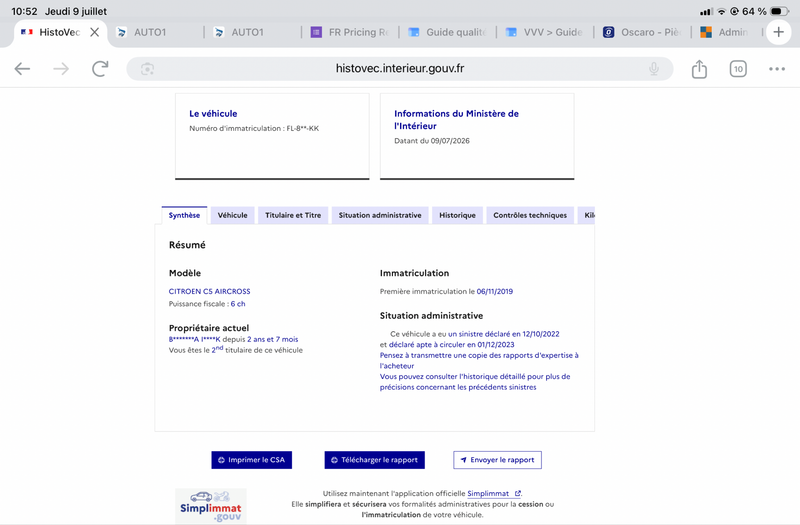Switch to the Oscaro tab
This screenshot has height=525, width=800.
click(x=643, y=32)
